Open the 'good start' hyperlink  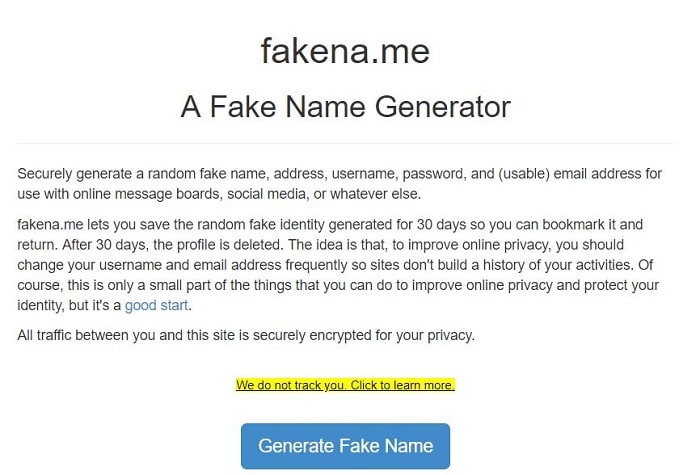pyautogui.click(x=157, y=305)
